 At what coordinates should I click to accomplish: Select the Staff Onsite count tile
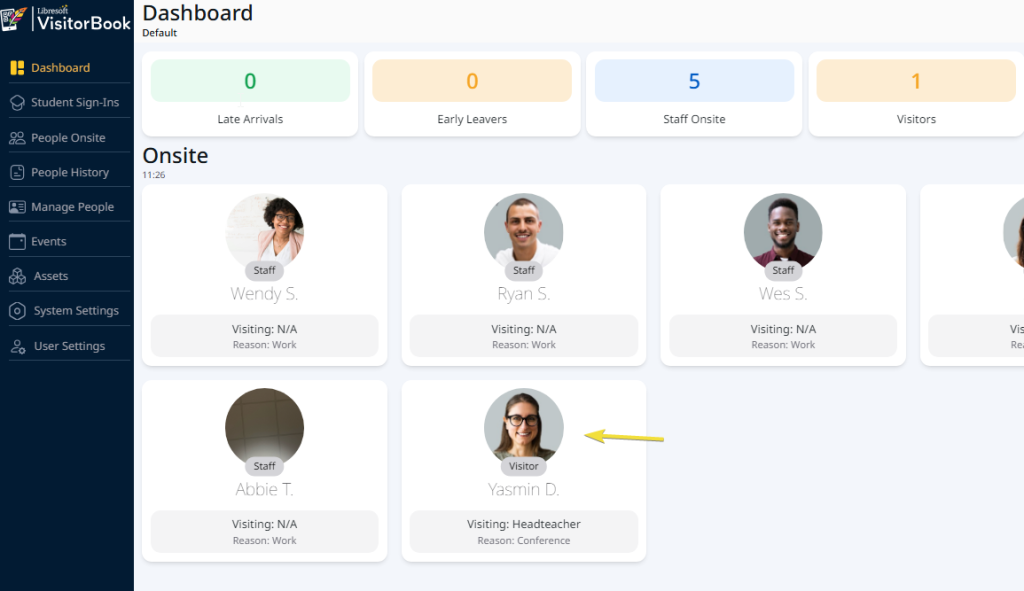click(x=694, y=94)
